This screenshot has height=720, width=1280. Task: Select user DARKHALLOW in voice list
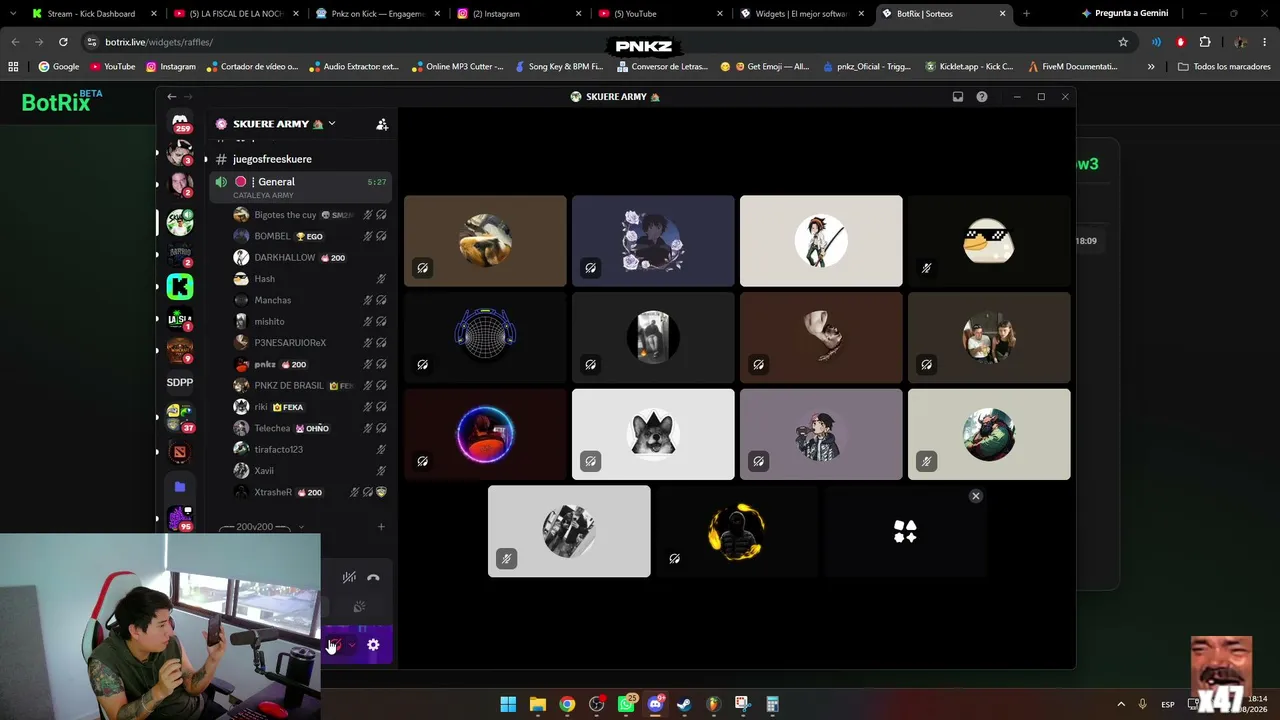(x=300, y=257)
